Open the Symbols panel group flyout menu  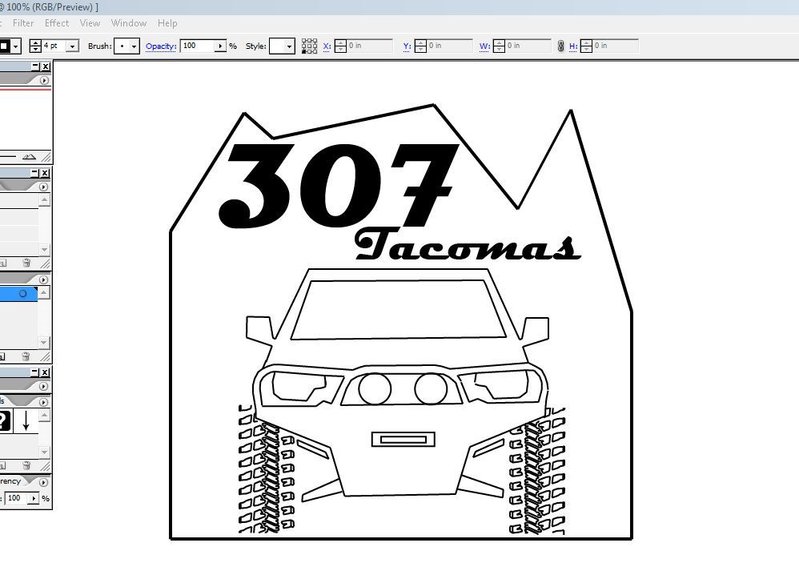pyautogui.click(x=43, y=386)
